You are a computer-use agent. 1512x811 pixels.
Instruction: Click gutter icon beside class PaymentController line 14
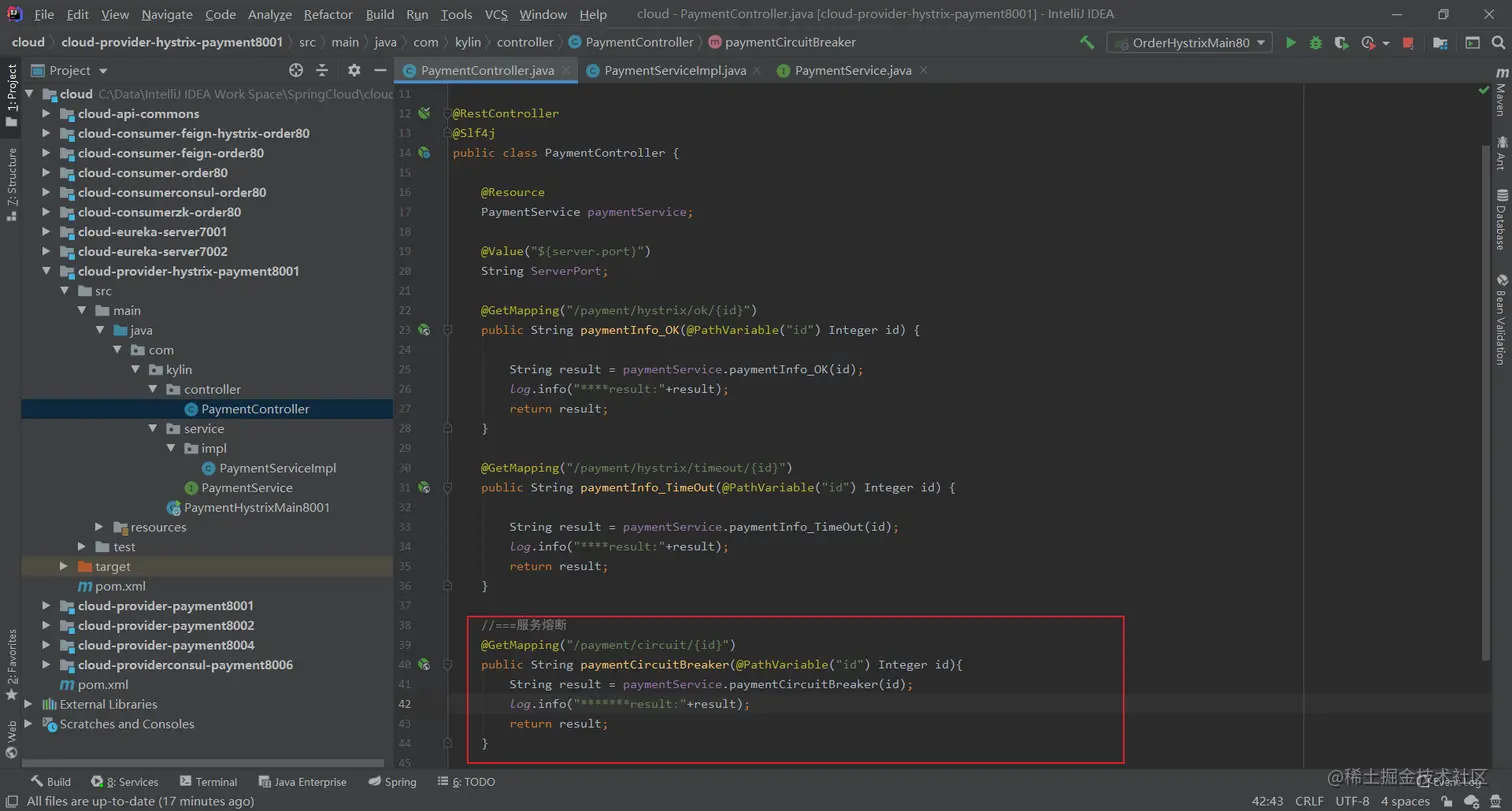(x=424, y=153)
